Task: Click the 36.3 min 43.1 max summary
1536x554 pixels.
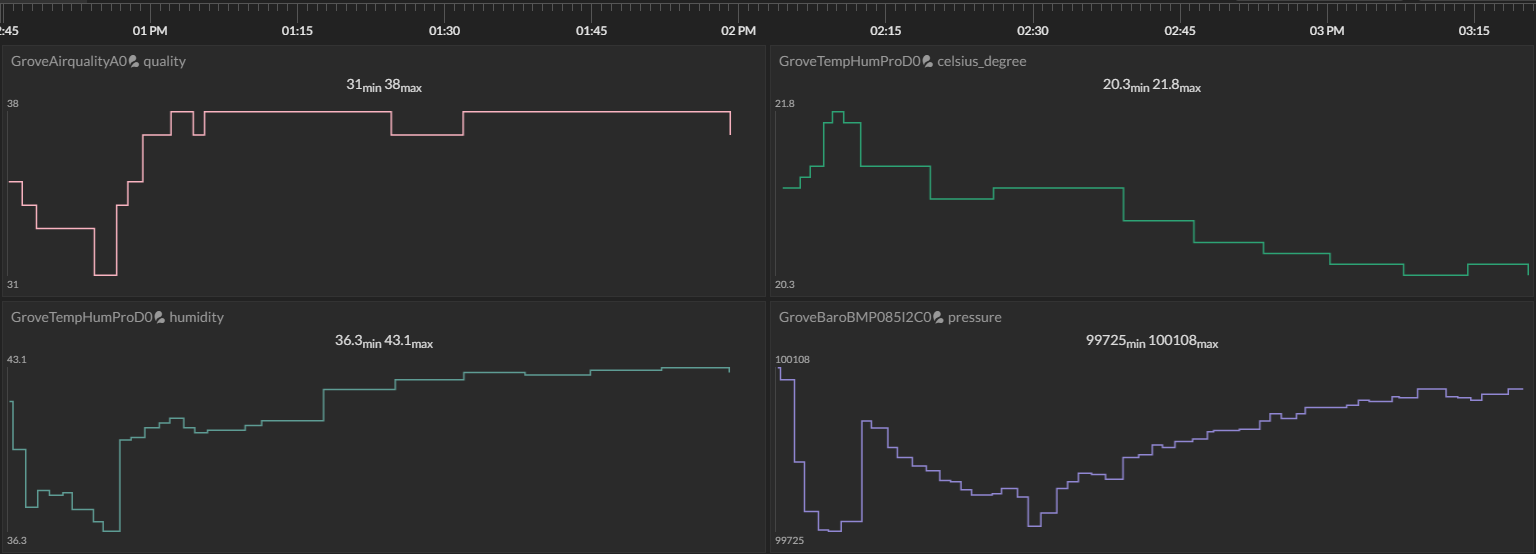Action: (x=384, y=342)
